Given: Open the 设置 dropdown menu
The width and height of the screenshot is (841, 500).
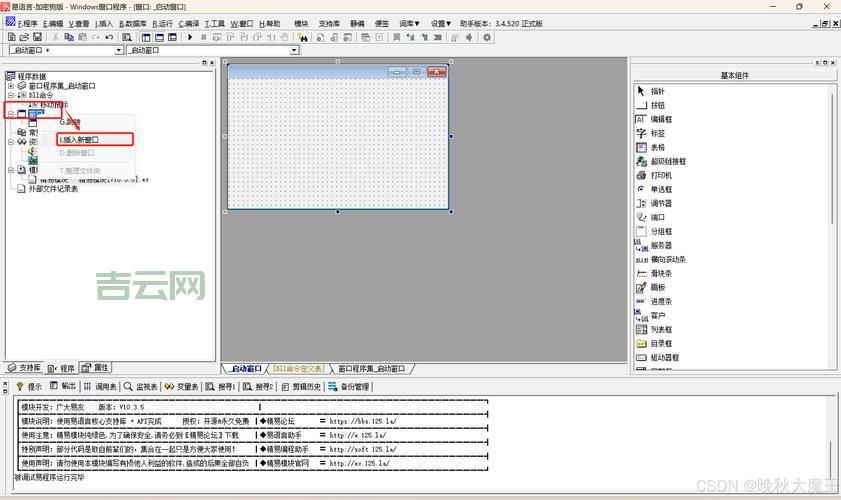Looking at the screenshot, I should pos(440,23).
